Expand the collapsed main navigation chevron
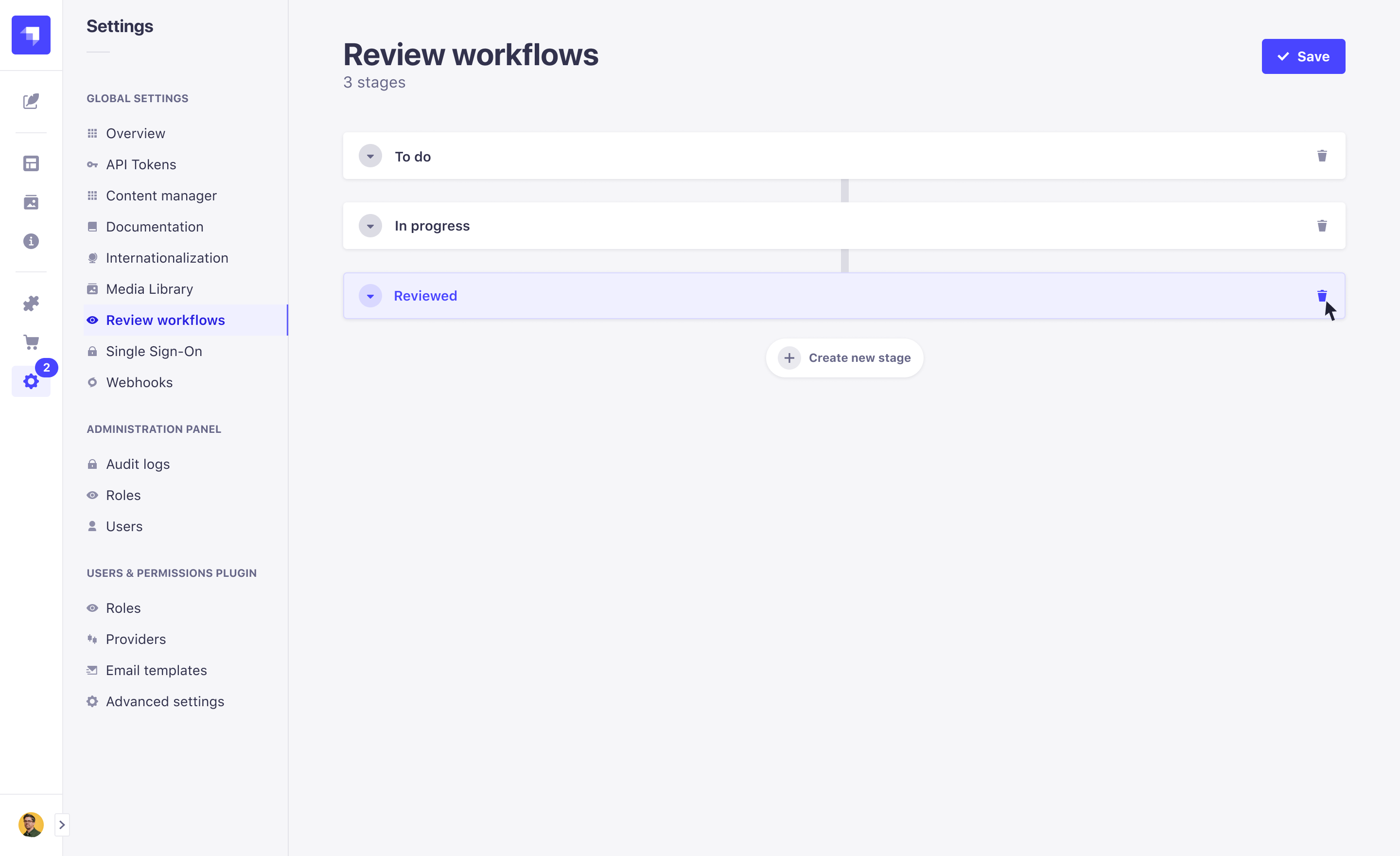Image resolution: width=1400 pixels, height=856 pixels. (62, 824)
